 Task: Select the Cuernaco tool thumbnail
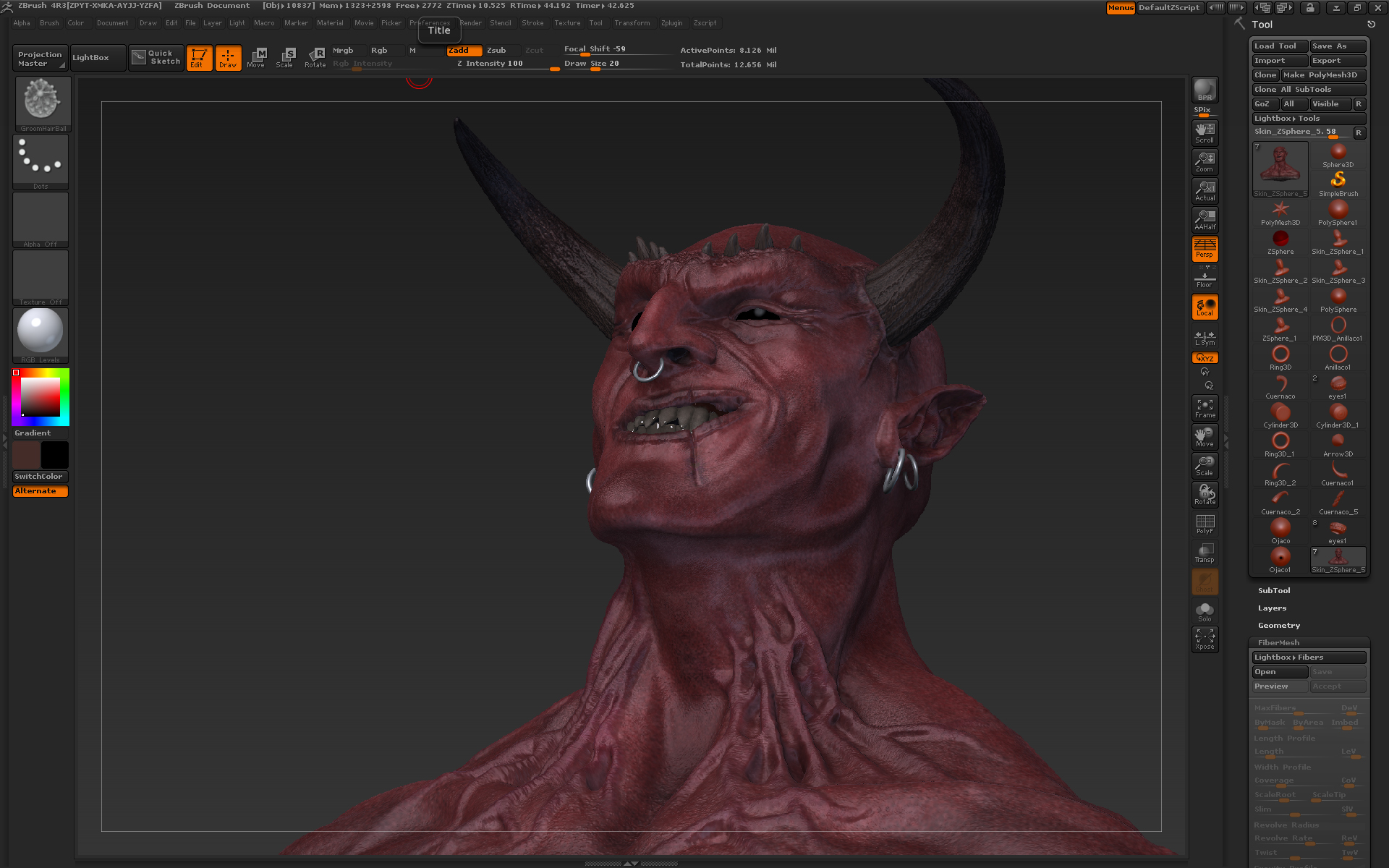[x=1280, y=386]
